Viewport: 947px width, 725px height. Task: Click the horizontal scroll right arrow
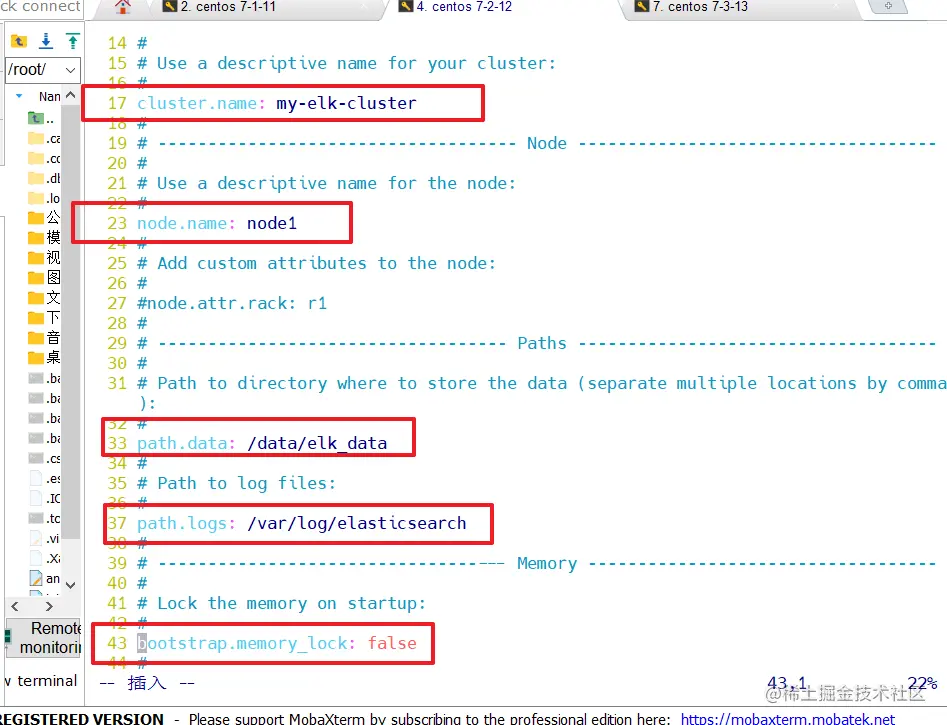50,606
